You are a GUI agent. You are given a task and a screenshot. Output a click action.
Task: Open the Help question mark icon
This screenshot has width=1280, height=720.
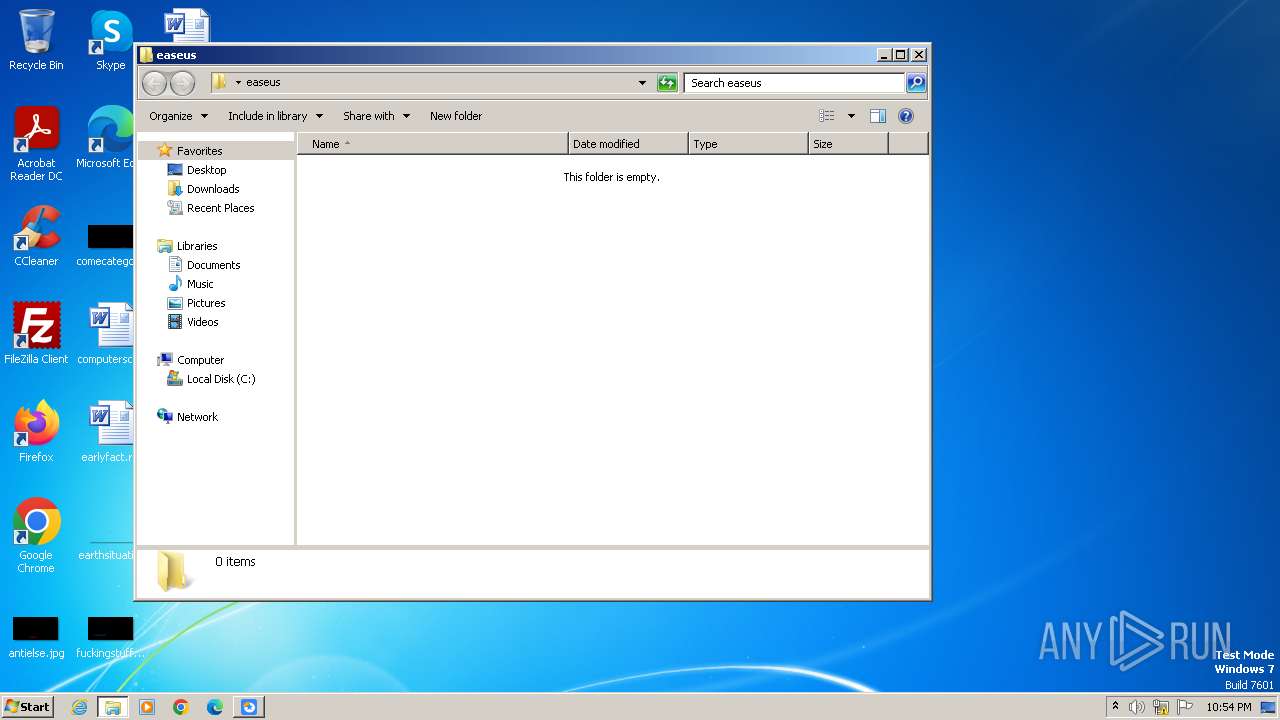pyautogui.click(x=906, y=116)
